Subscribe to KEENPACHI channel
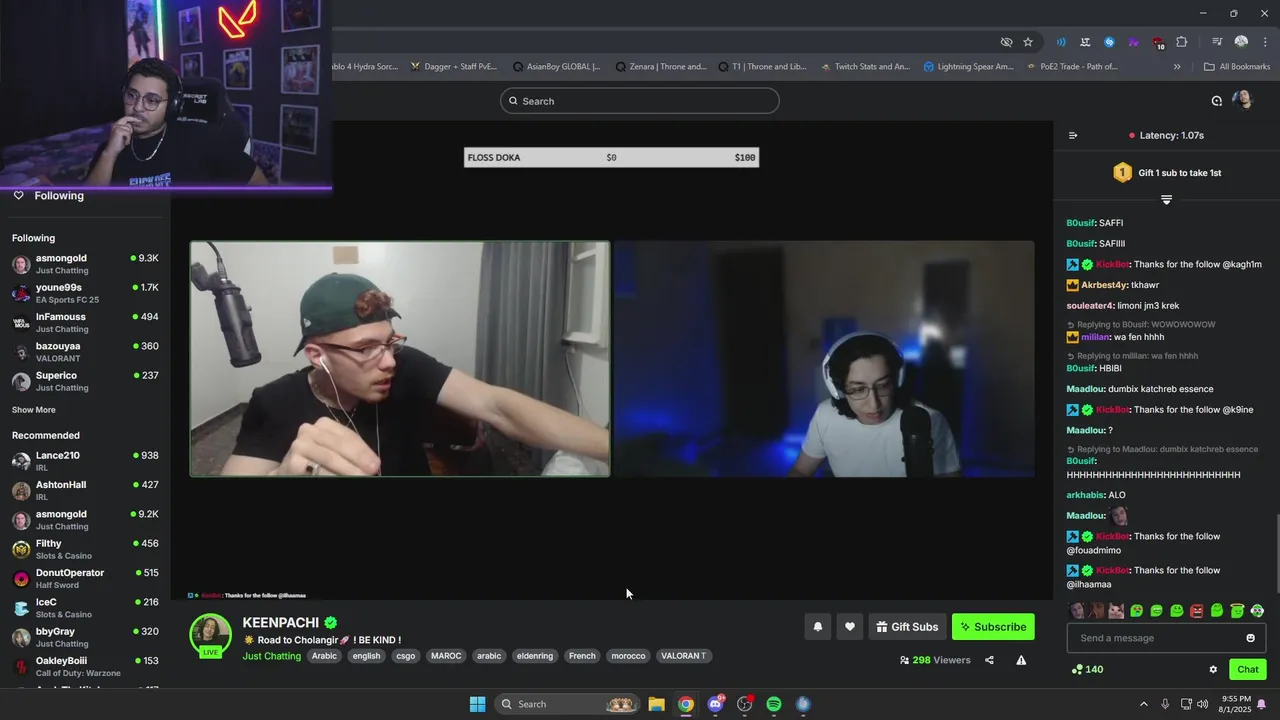This screenshot has height=720, width=1280. coord(993,627)
